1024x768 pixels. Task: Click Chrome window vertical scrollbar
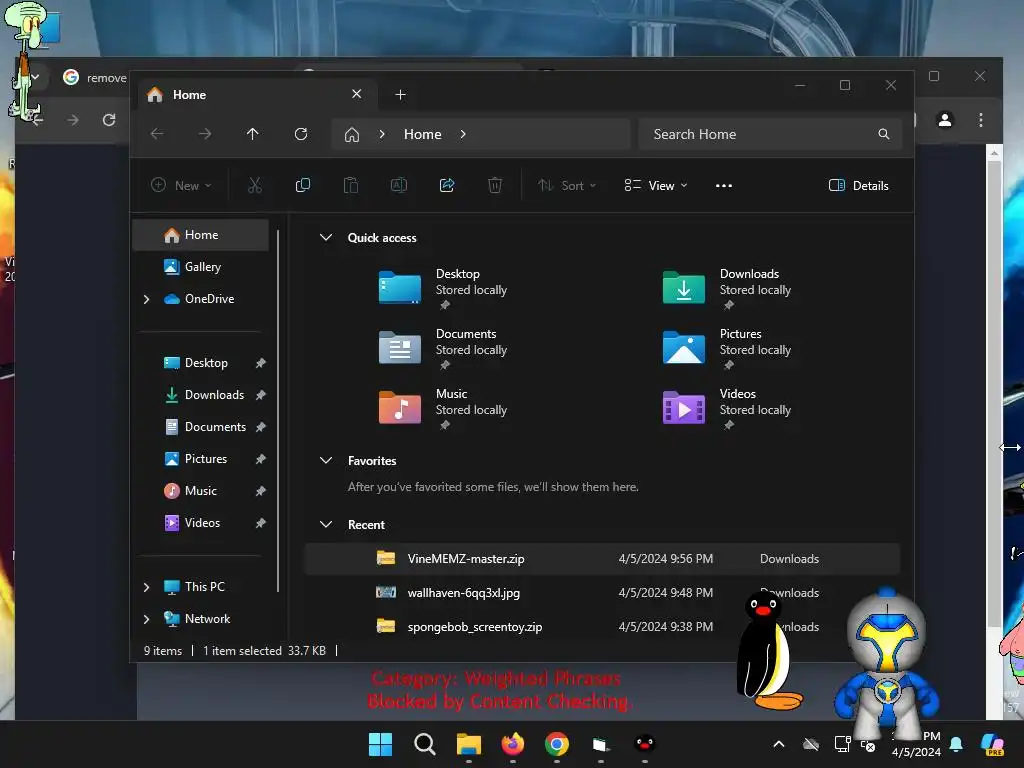(x=994, y=392)
